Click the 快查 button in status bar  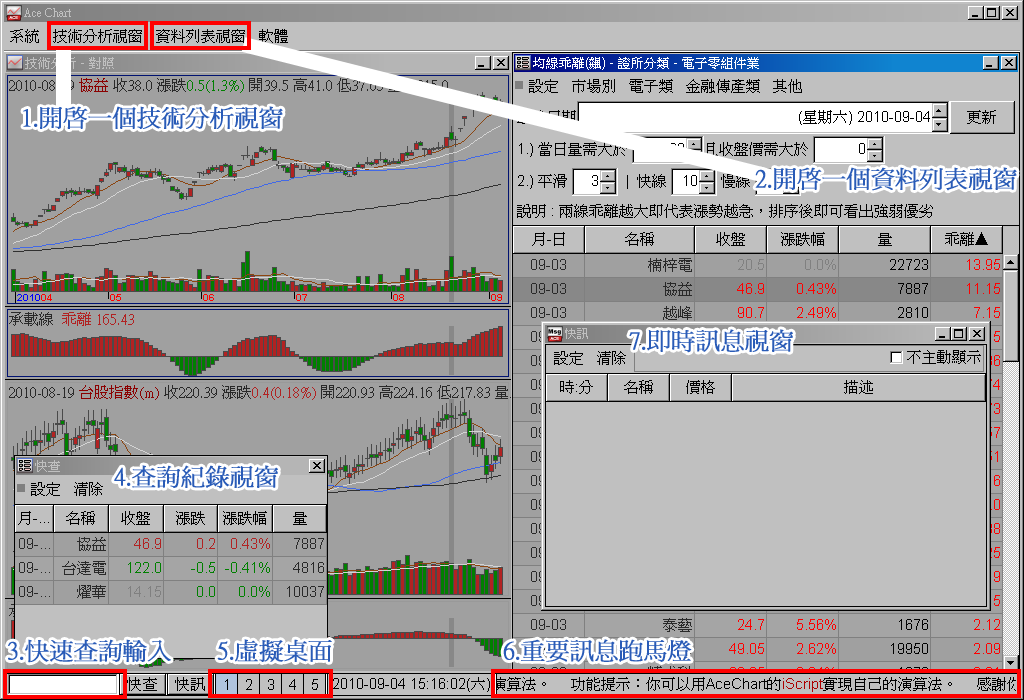point(143,685)
